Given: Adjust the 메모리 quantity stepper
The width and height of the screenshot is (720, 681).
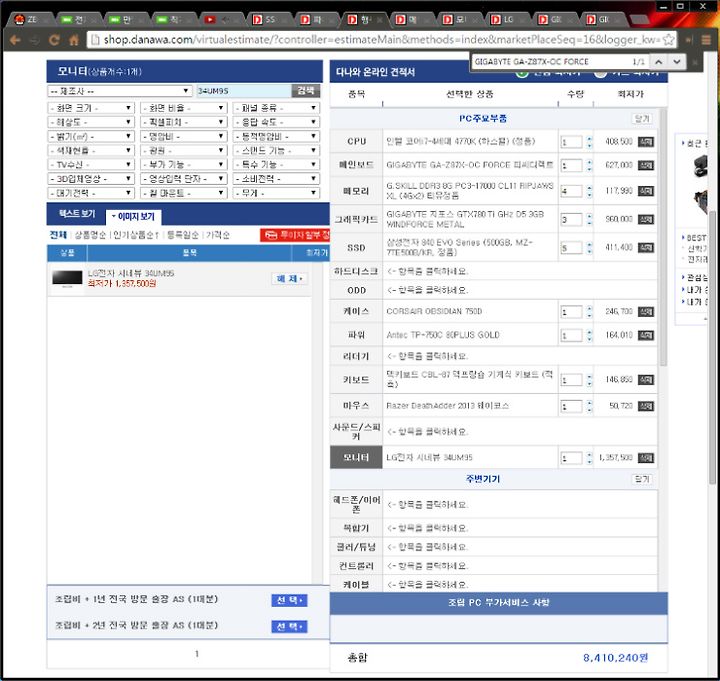Looking at the screenshot, I should (590, 191).
